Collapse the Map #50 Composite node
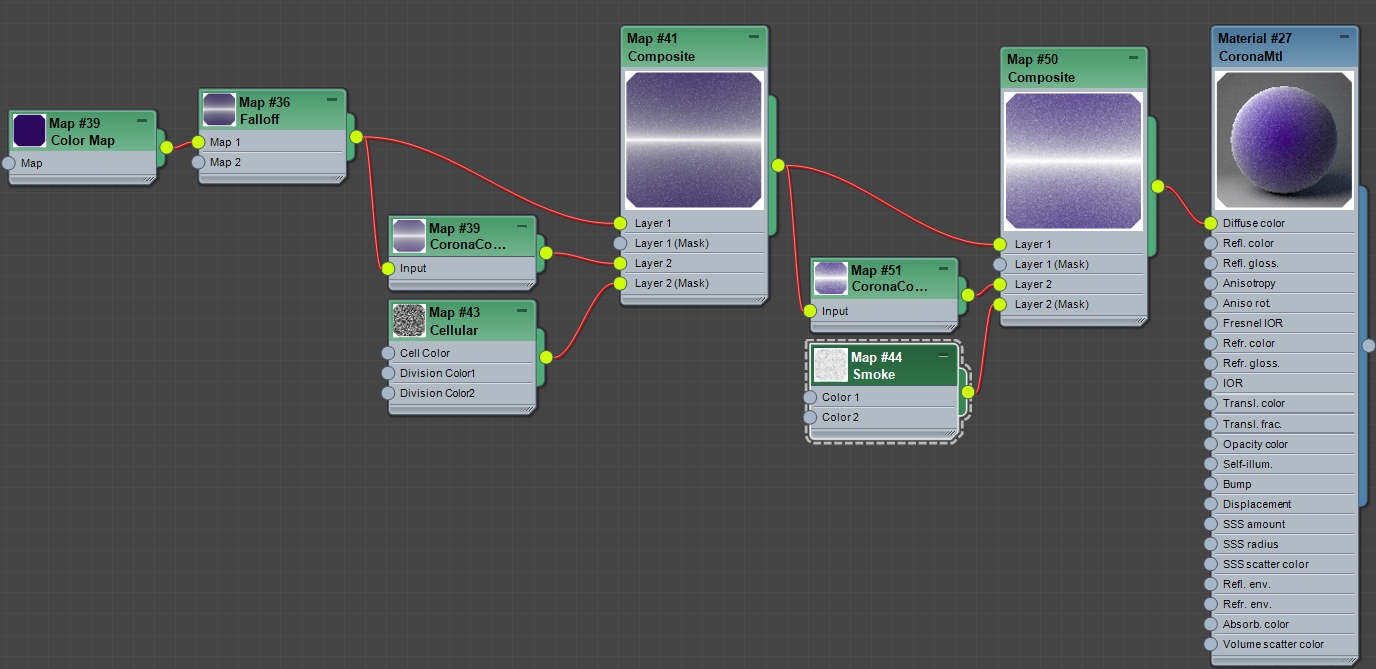1376x669 pixels. pos(1133,58)
